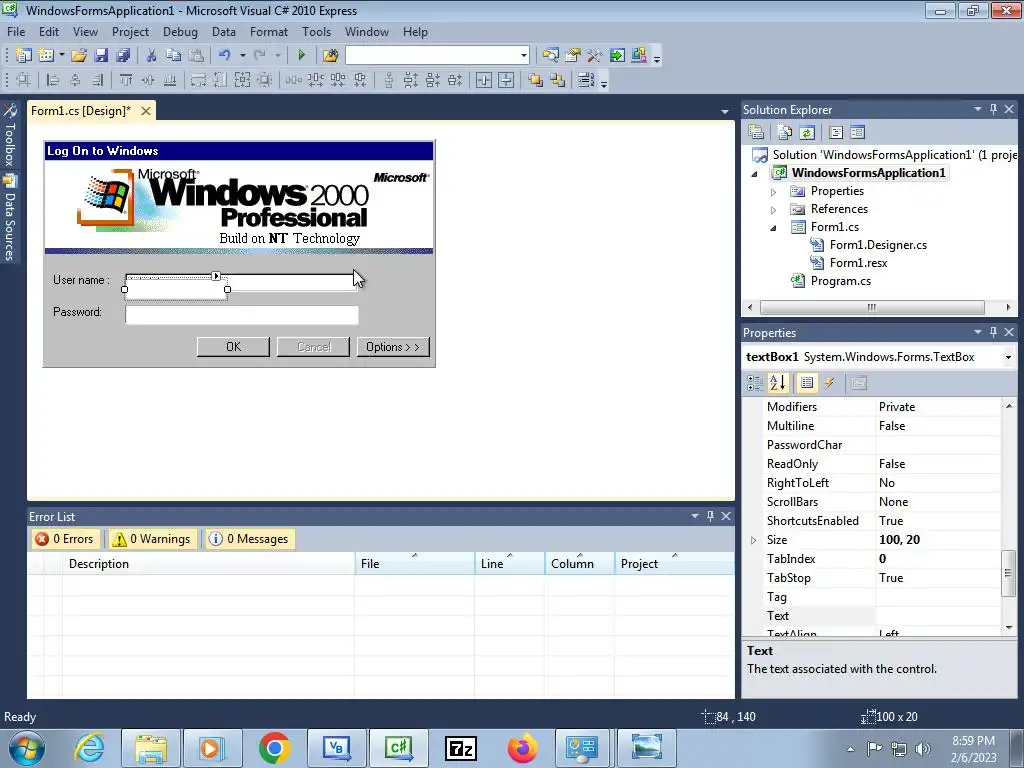
Task: Click the Properties grid vertical scrollbar thumb
Action: tap(1008, 573)
